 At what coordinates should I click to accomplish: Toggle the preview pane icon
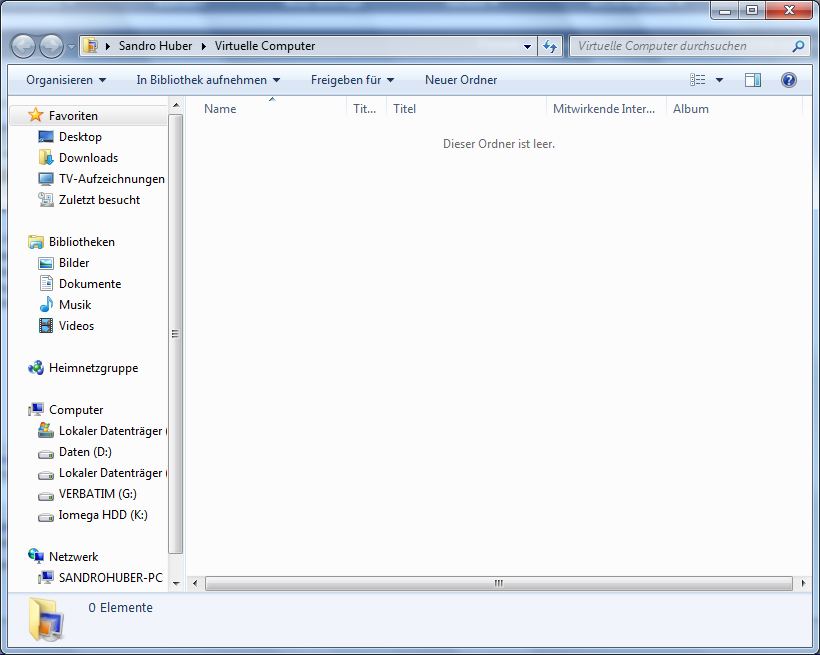[753, 80]
